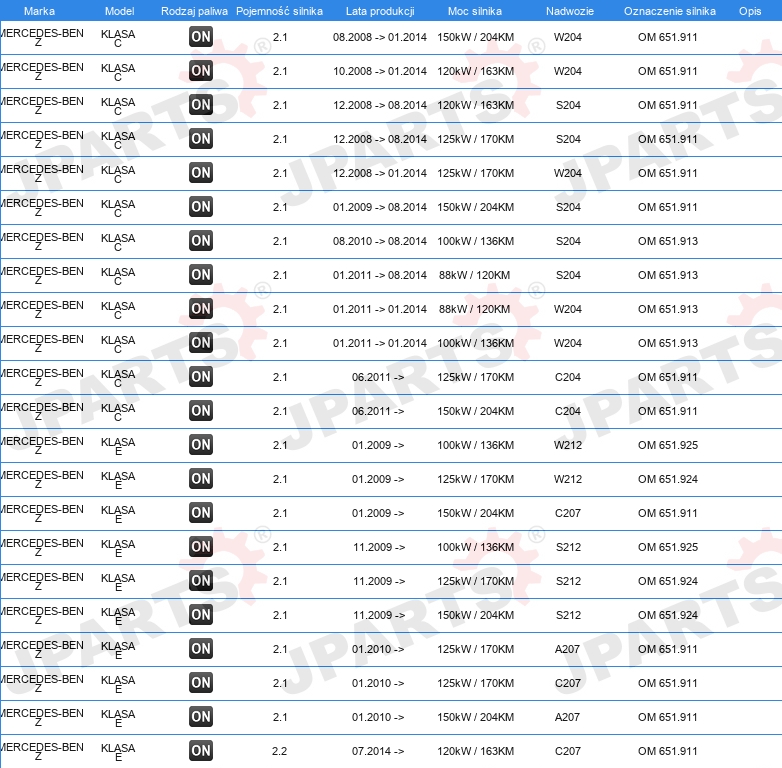The image size is (782, 768).
Task: Click ON icon in A207 125kW/170KM row
Action: pyautogui.click(x=201, y=648)
